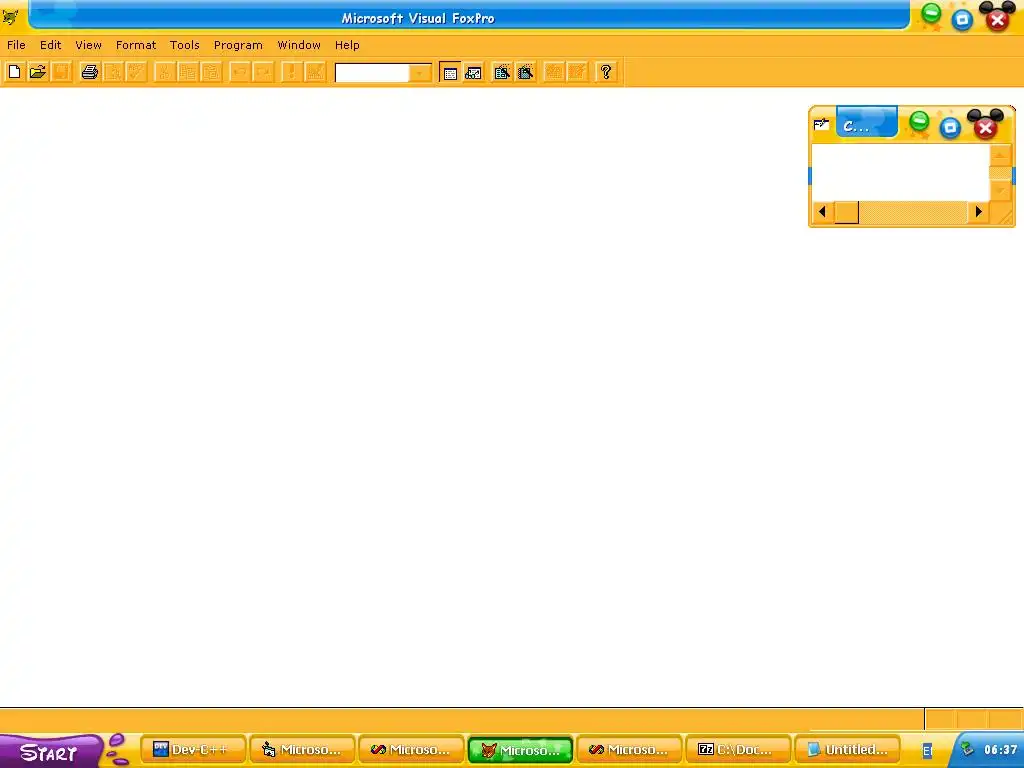
Task: Click inside the Databases combo box field
Action: pos(372,72)
